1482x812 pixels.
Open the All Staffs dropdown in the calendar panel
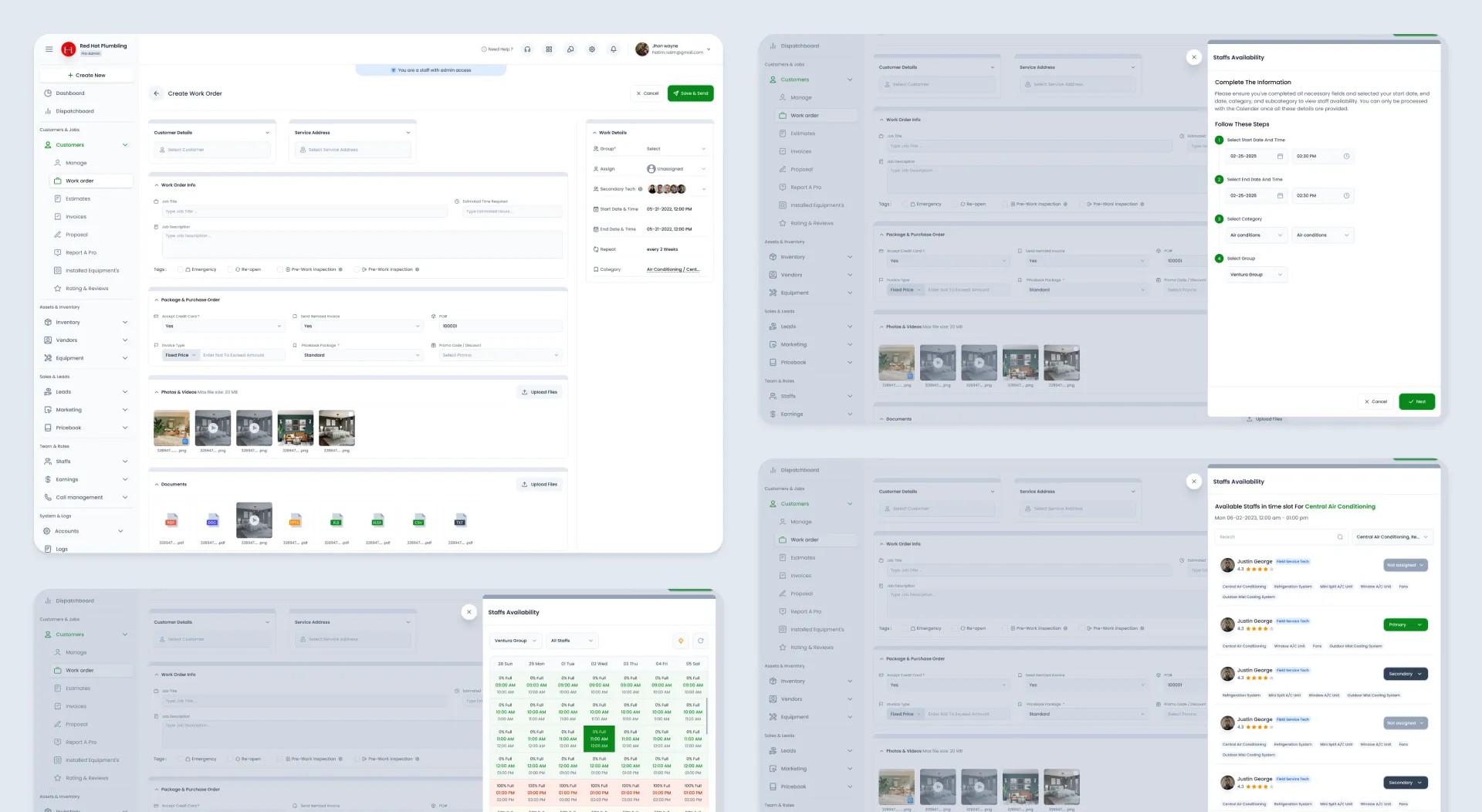572,641
